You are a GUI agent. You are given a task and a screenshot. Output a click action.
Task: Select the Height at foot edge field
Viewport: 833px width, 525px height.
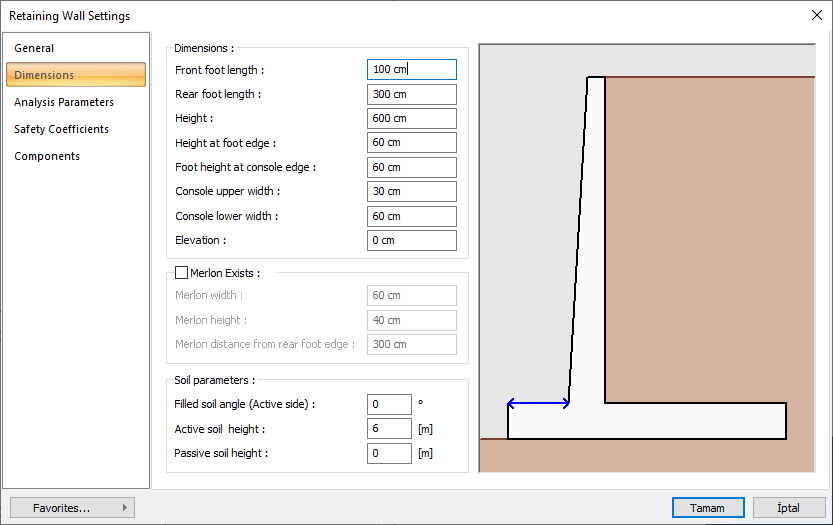411,143
